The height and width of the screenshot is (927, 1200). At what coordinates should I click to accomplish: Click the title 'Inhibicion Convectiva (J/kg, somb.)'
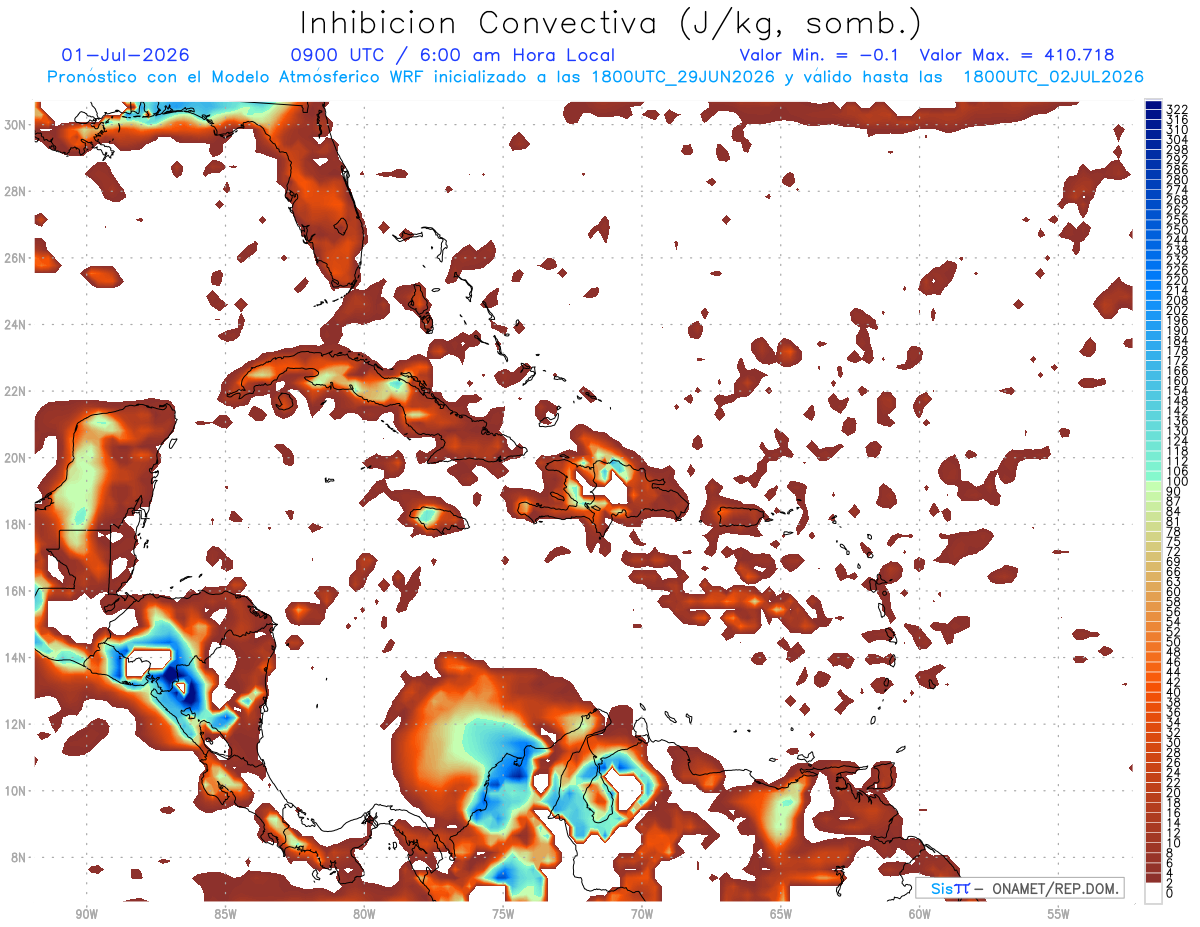(x=611, y=23)
